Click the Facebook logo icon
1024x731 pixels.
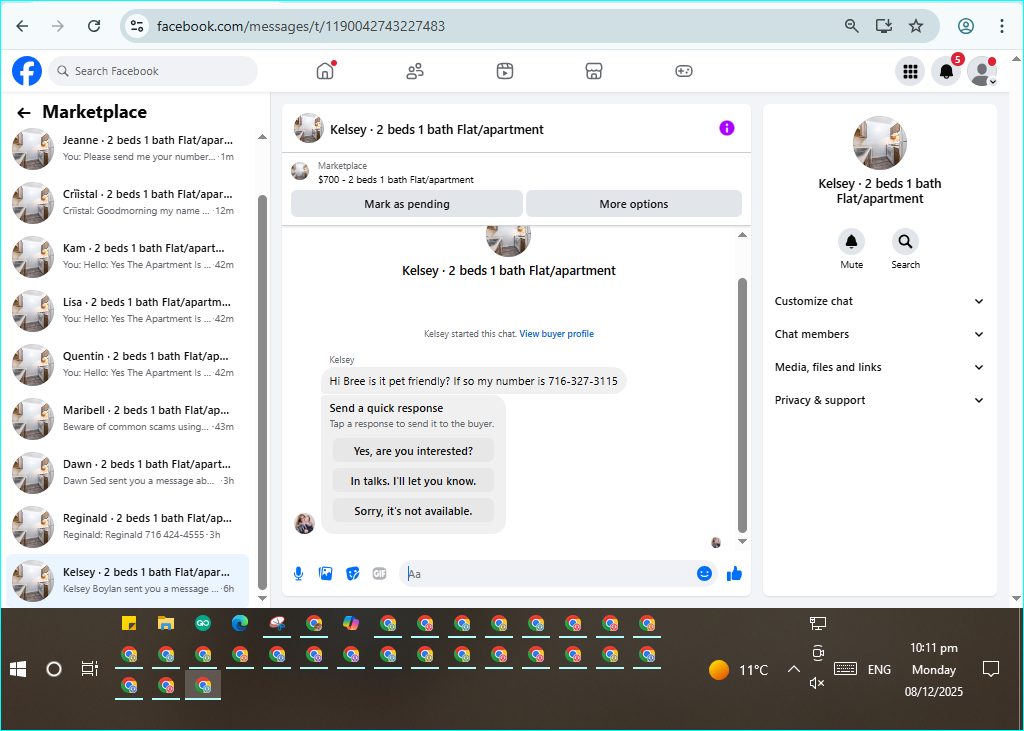click(27, 71)
